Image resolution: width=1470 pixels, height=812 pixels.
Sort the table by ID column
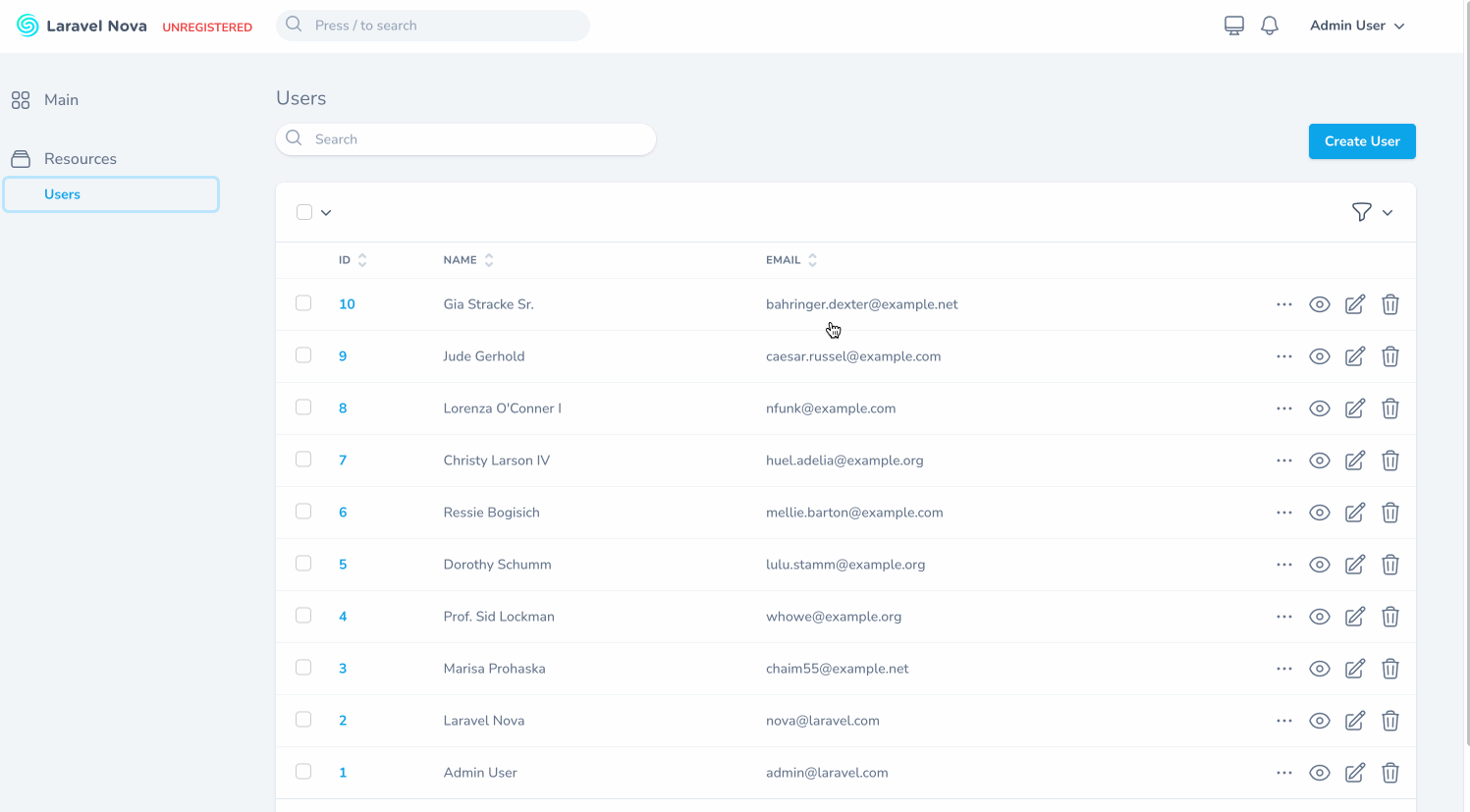pyautogui.click(x=353, y=260)
